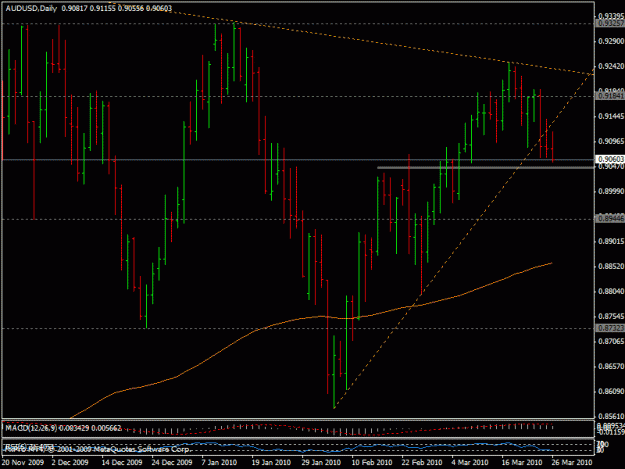Screen dimensions: 625x469
Task: Click the 10 Feb 2010 date label
Action: click(x=371, y=462)
